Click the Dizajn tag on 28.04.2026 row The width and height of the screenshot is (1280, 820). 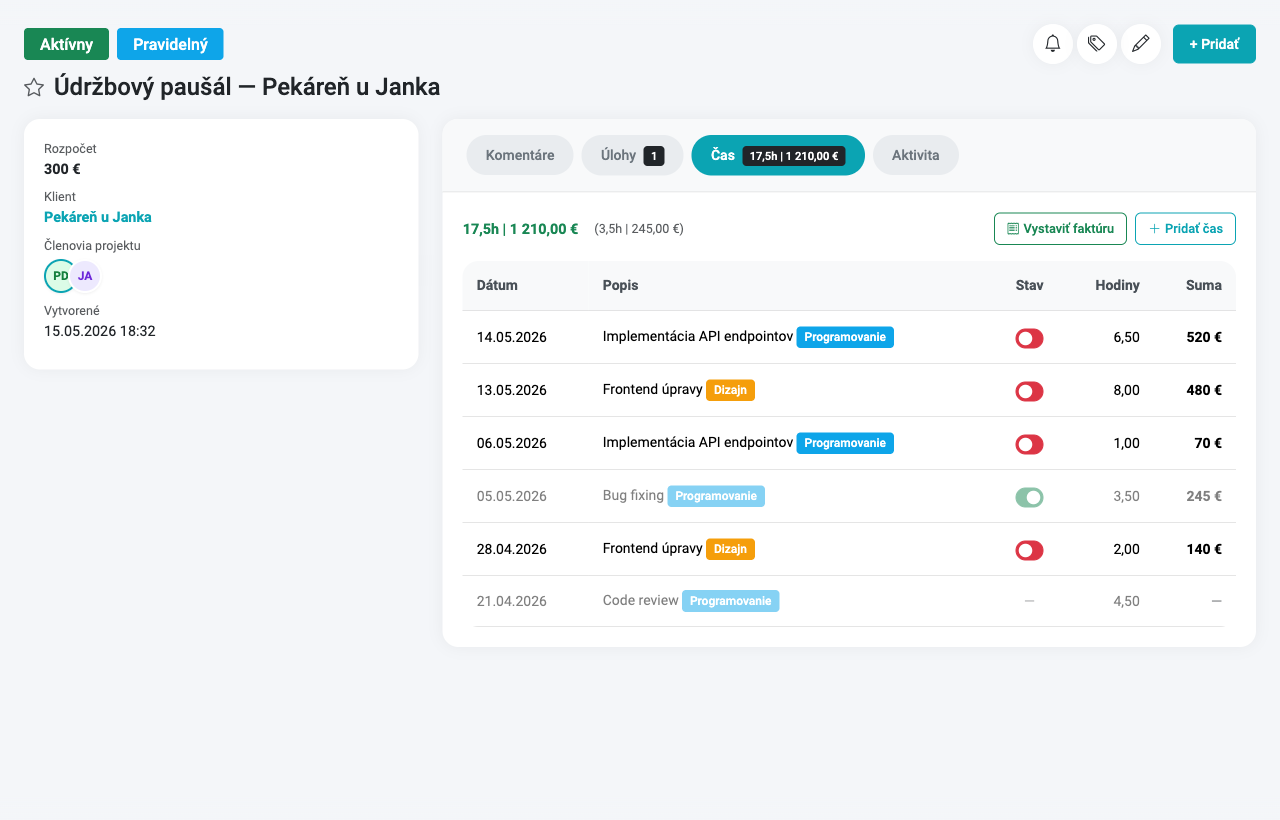(730, 549)
